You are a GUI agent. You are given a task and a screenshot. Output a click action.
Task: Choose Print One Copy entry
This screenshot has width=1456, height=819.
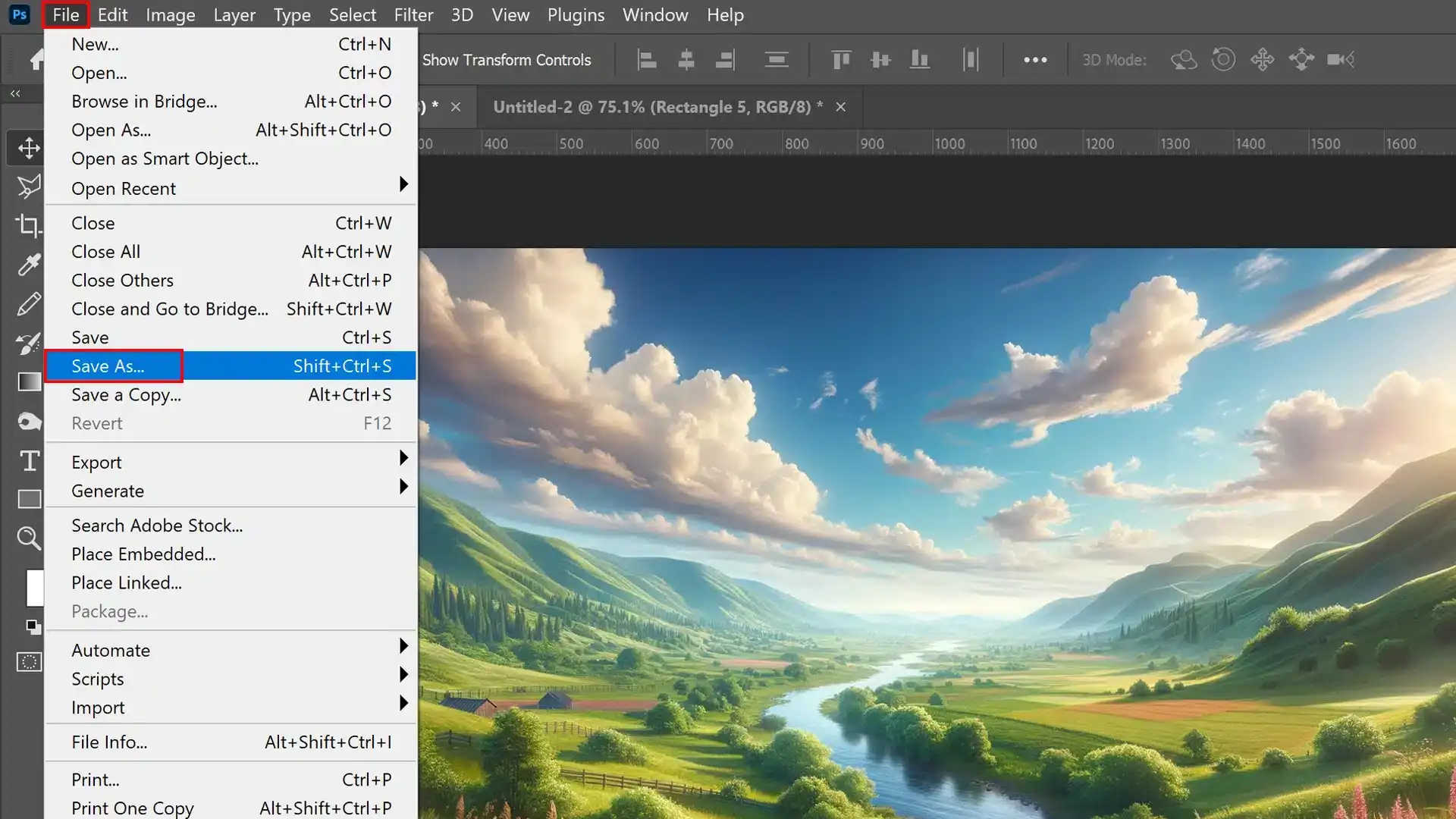pyautogui.click(x=231, y=808)
